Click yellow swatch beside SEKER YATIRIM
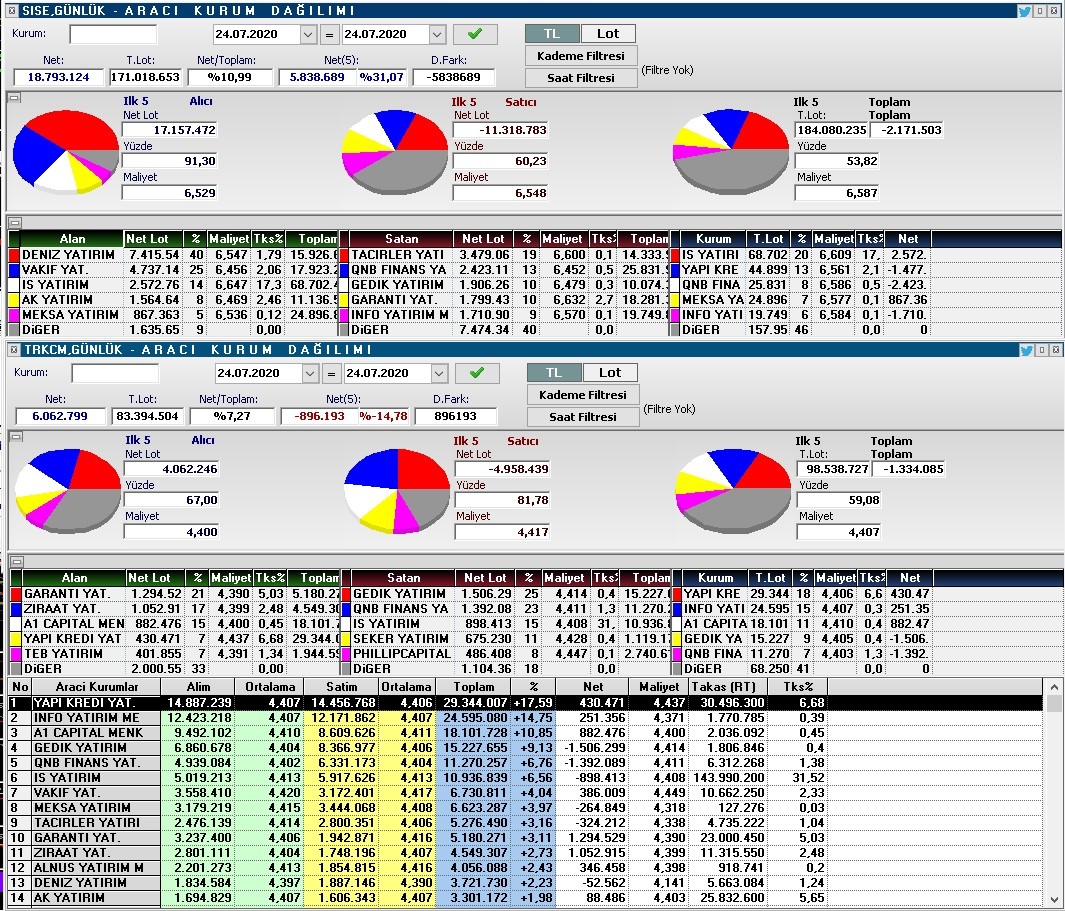 coord(346,639)
